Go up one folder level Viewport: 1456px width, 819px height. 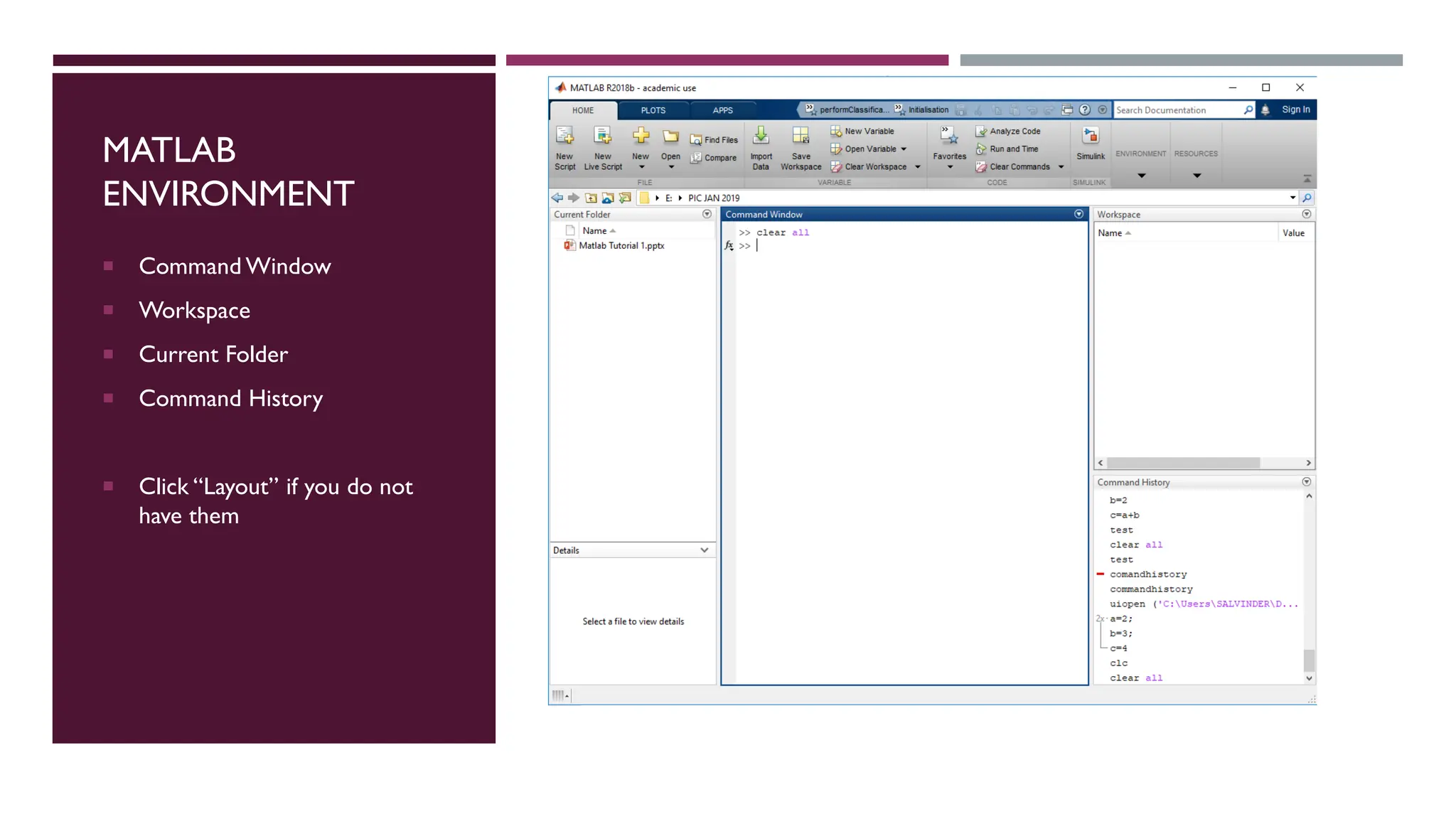click(591, 198)
